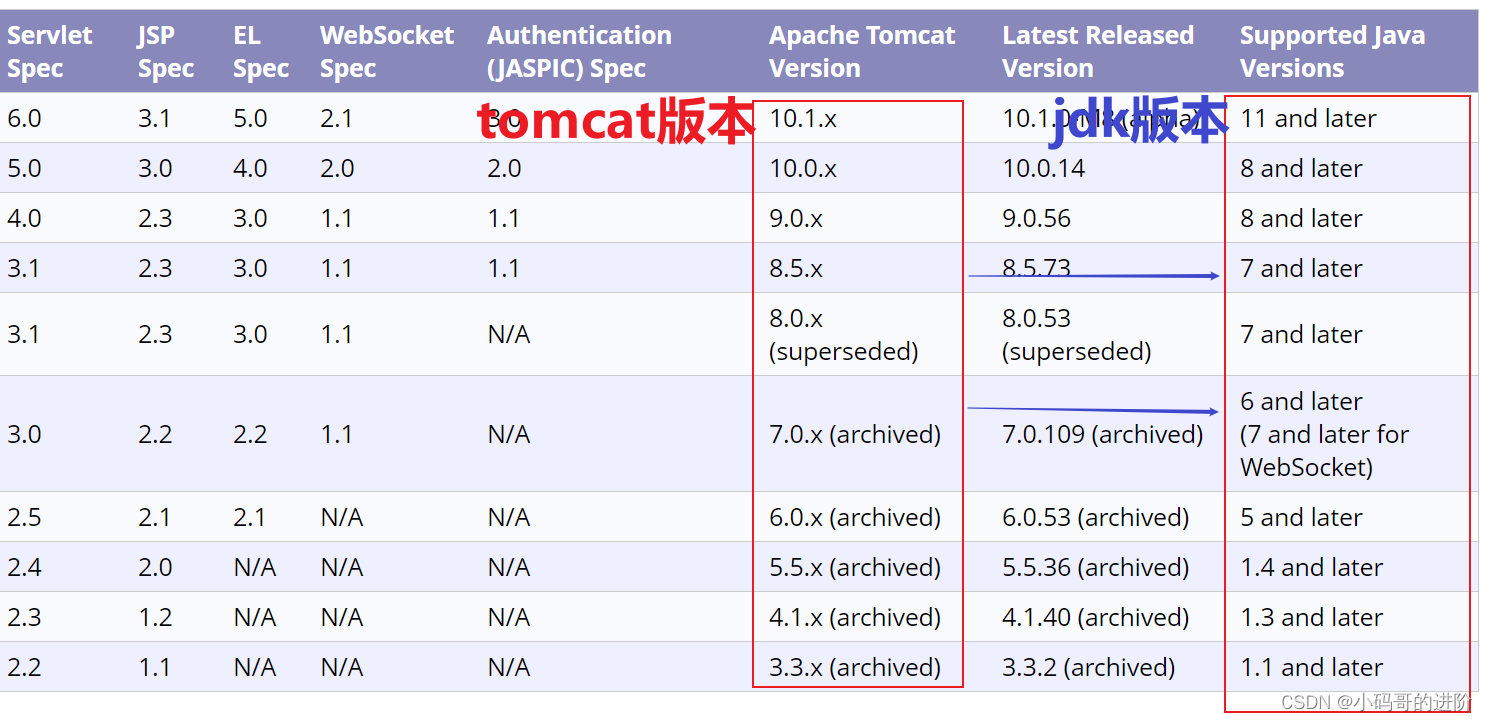Click the Apache Tomcat Version header

click(862, 52)
